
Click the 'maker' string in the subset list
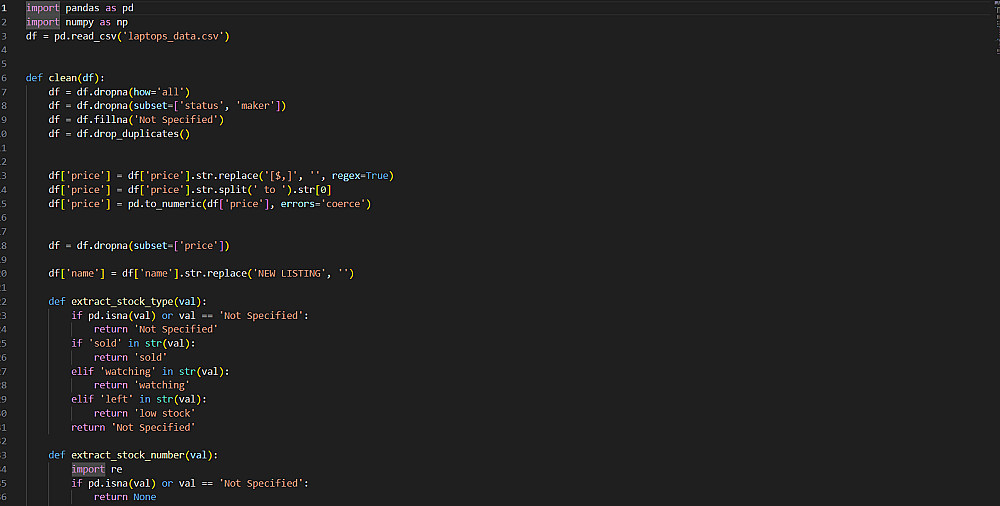(258, 106)
